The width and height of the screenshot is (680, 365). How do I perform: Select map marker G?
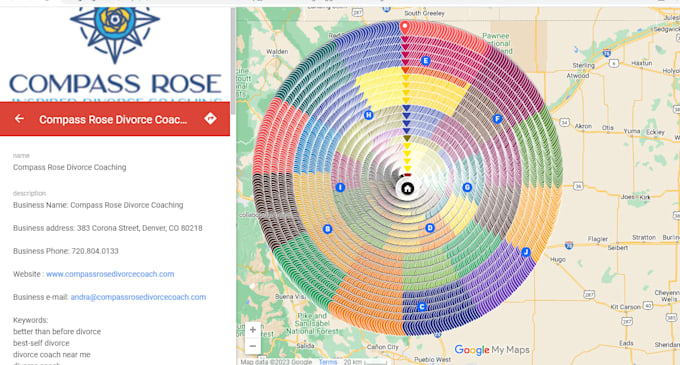467,187
